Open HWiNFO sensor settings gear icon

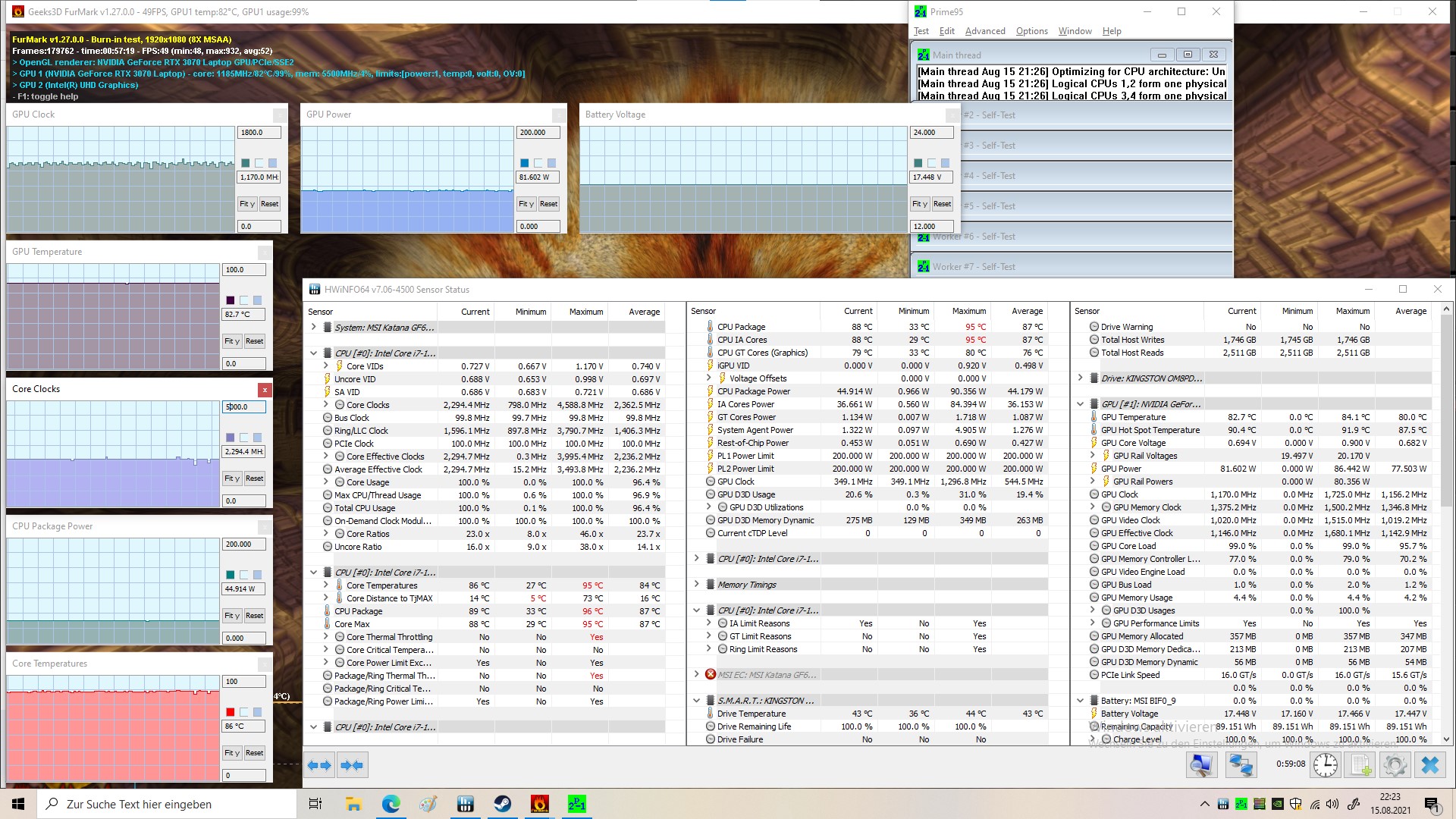click(1395, 764)
